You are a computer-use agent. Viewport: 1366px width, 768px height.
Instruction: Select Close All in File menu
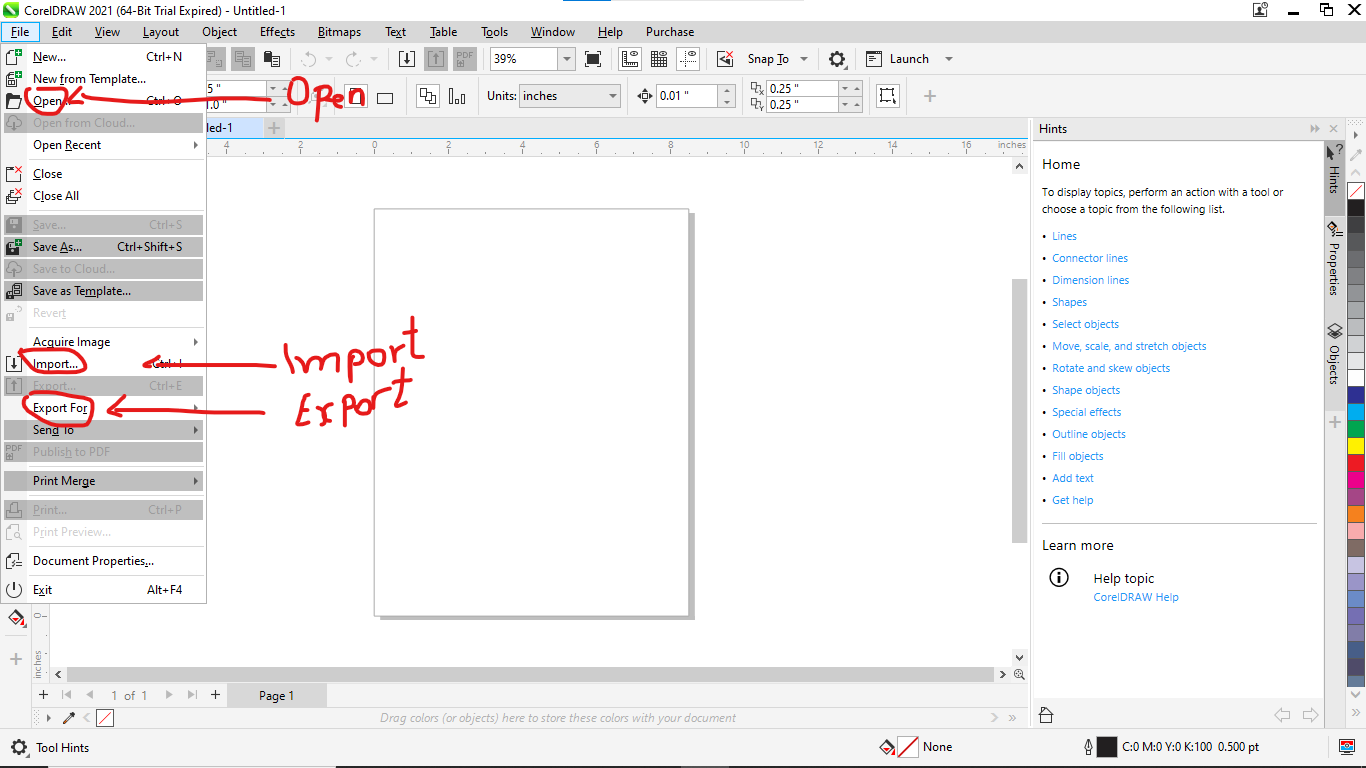pos(104,196)
